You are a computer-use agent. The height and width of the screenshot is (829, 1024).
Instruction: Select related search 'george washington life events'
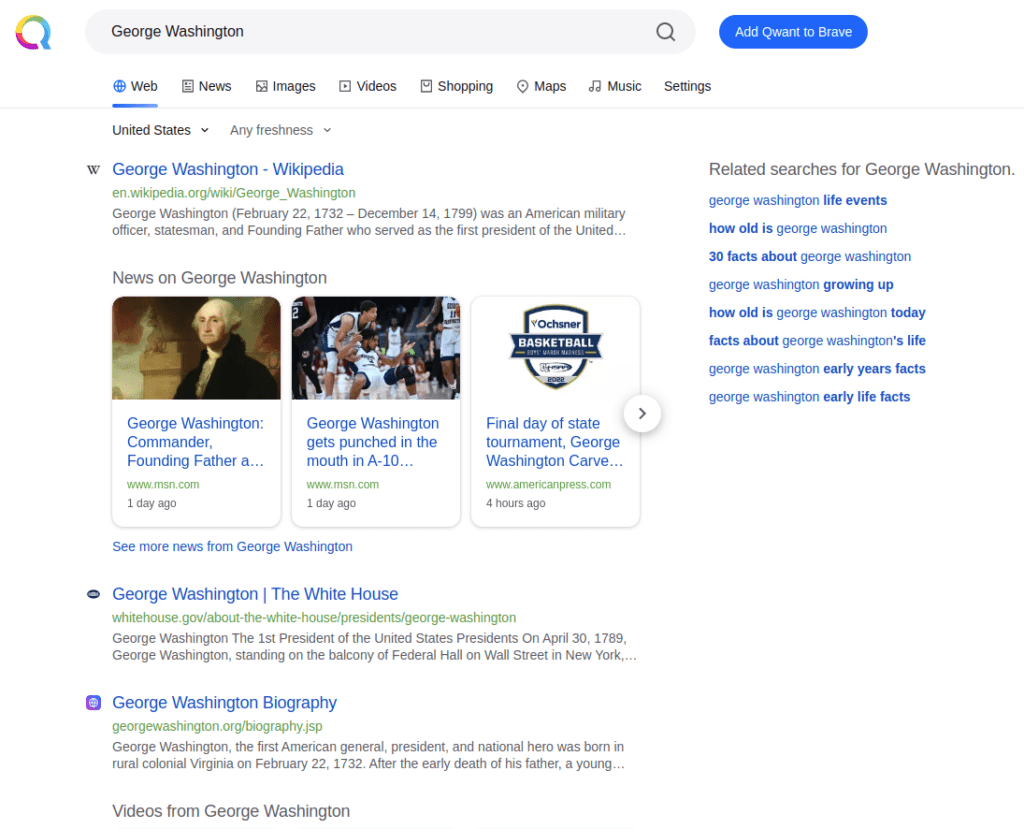click(x=798, y=201)
